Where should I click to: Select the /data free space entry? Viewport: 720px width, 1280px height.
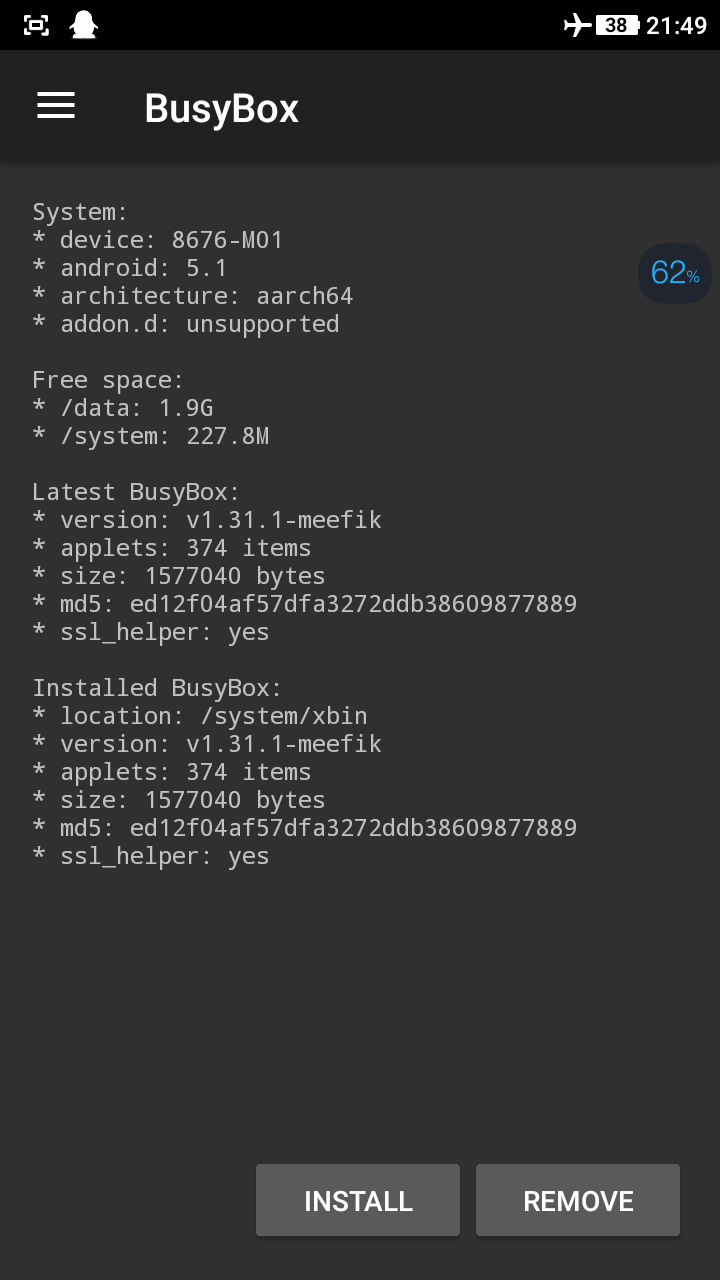pyautogui.click(x=125, y=407)
